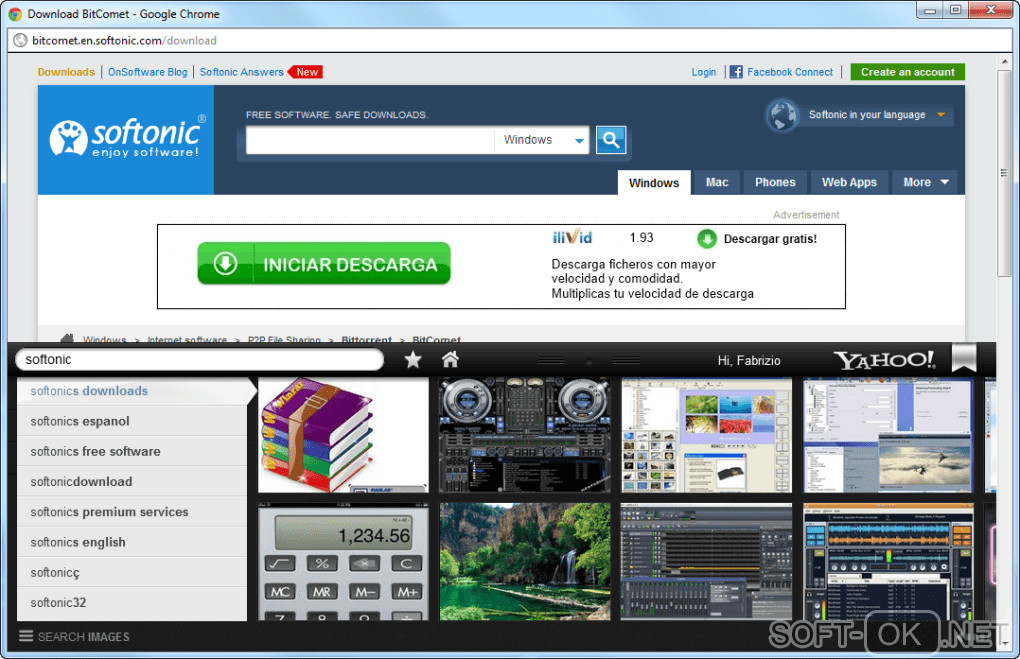Click the globe icon for Softonic language
Viewport: 1020px width, 659px height.
tap(783, 115)
